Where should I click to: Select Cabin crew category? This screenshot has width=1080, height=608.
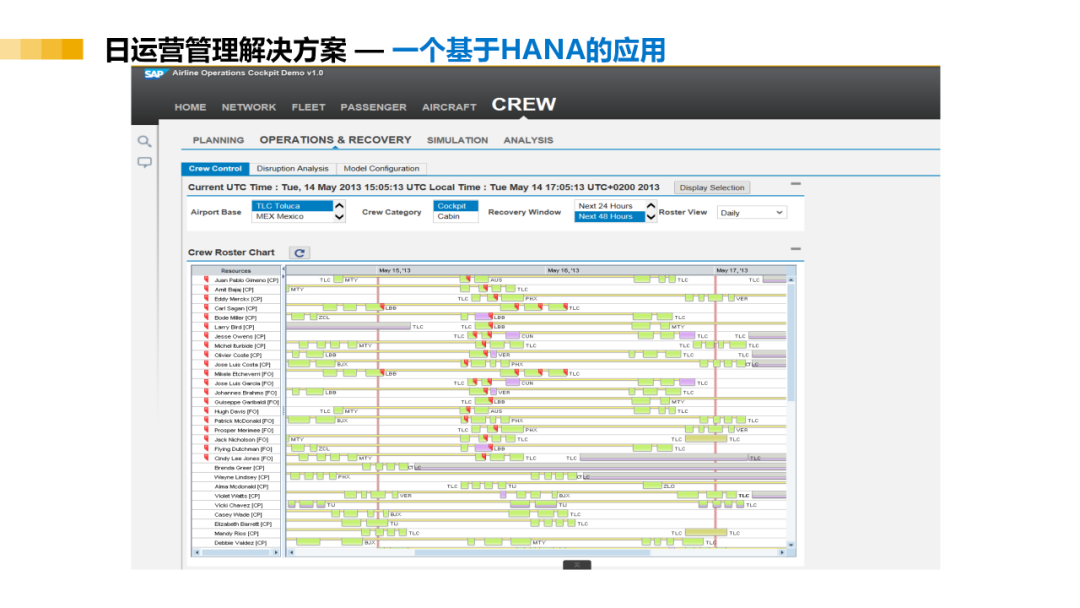(x=455, y=216)
